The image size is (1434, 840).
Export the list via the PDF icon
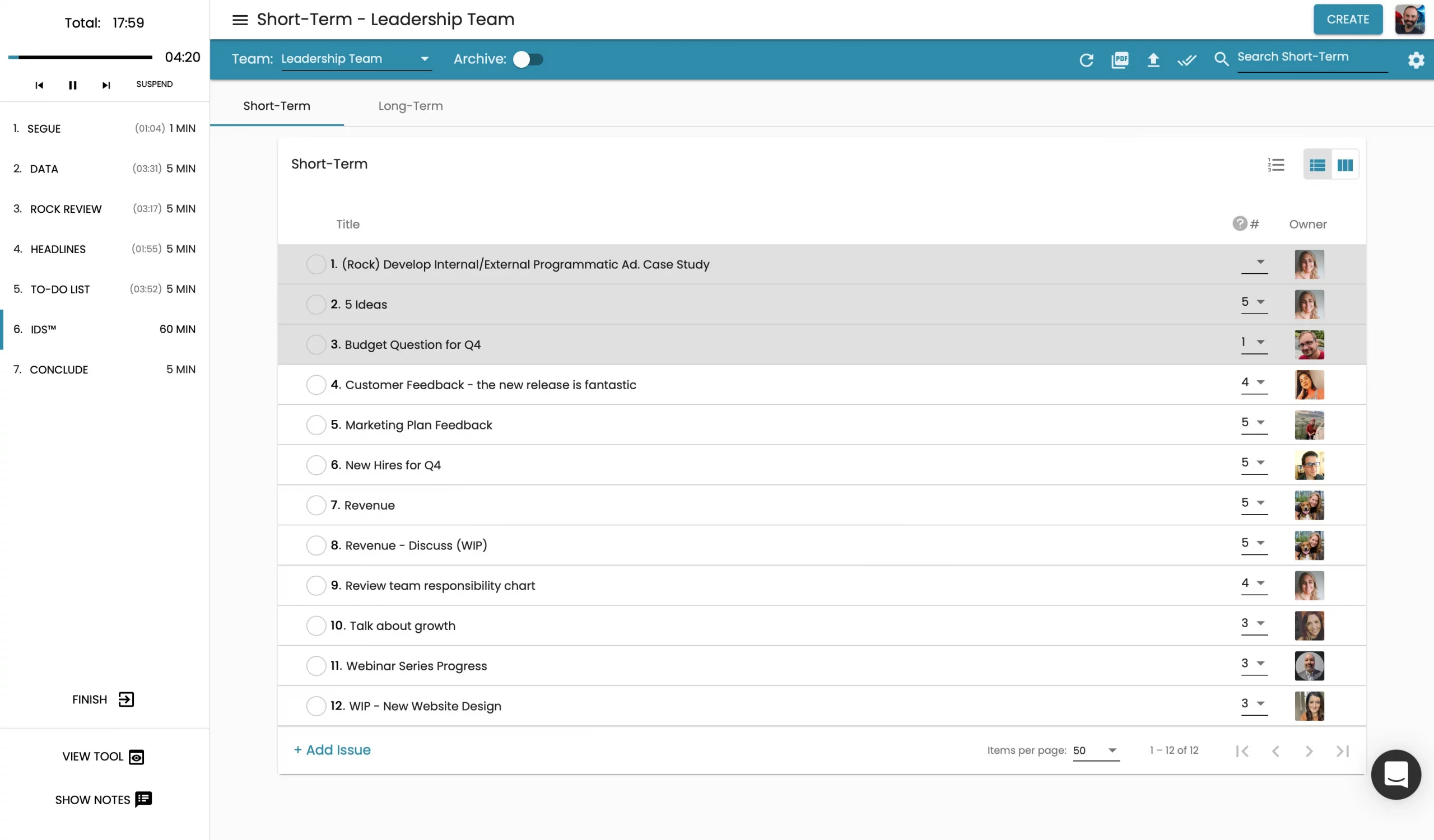point(1119,60)
